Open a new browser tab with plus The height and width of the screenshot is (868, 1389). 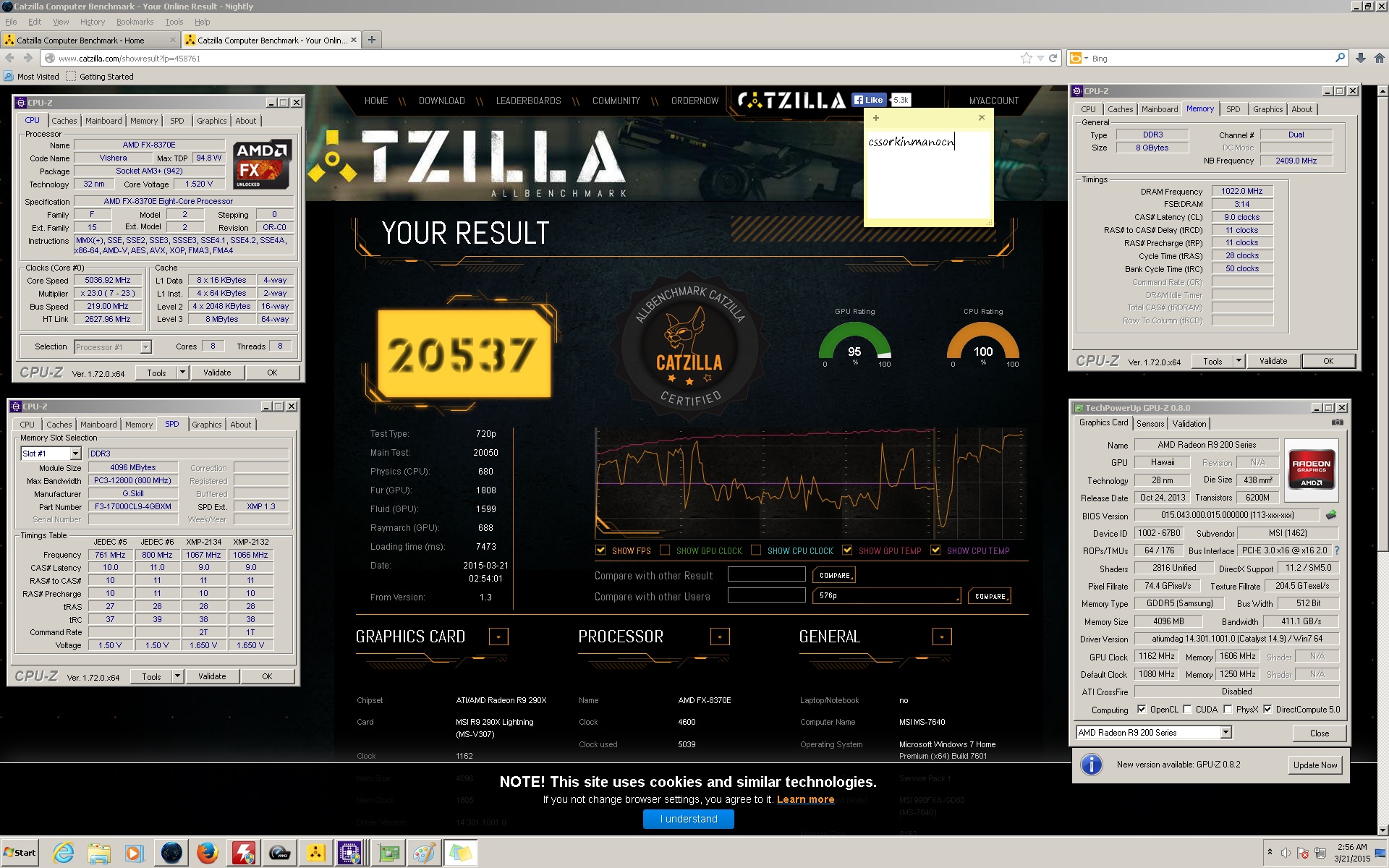[371, 40]
